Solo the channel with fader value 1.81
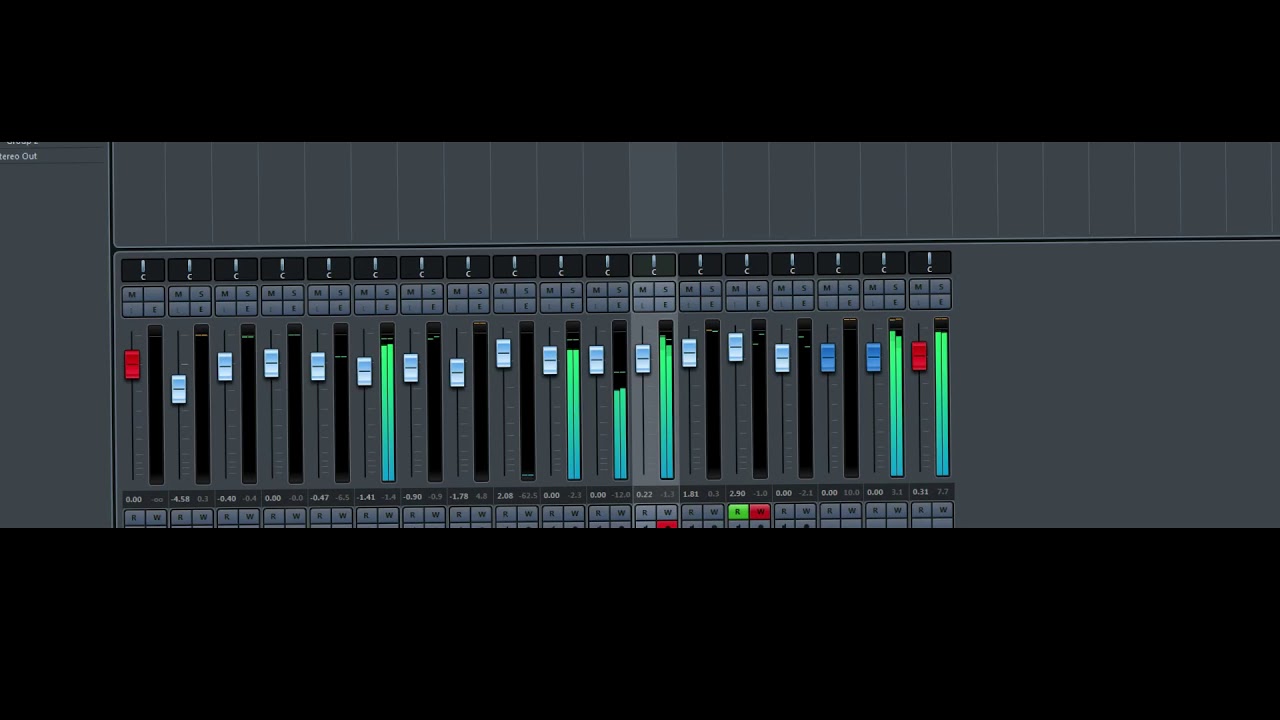 coord(711,290)
